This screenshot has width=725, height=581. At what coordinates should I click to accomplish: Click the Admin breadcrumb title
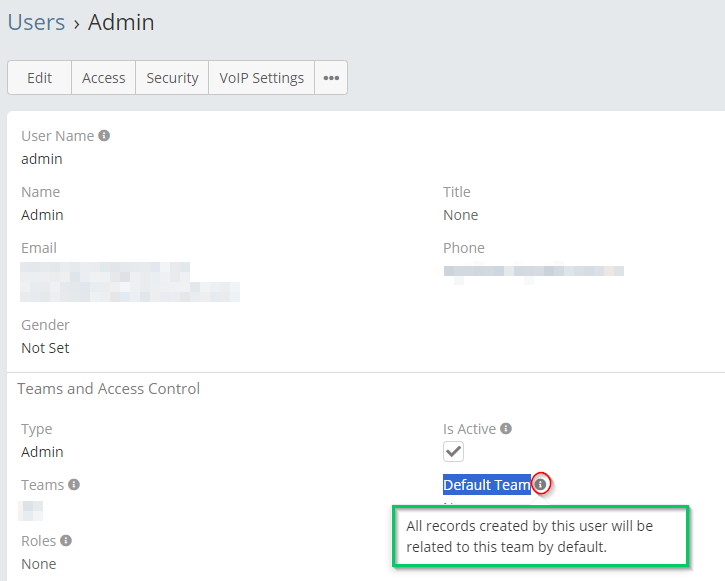point(121,22)
